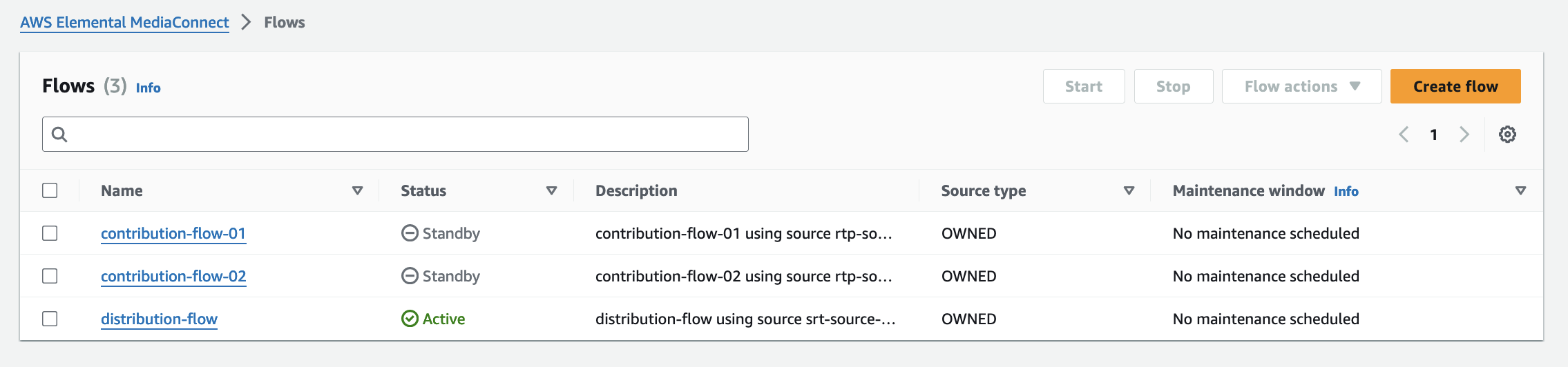Open table preferences gear icon

point(1507,135)
